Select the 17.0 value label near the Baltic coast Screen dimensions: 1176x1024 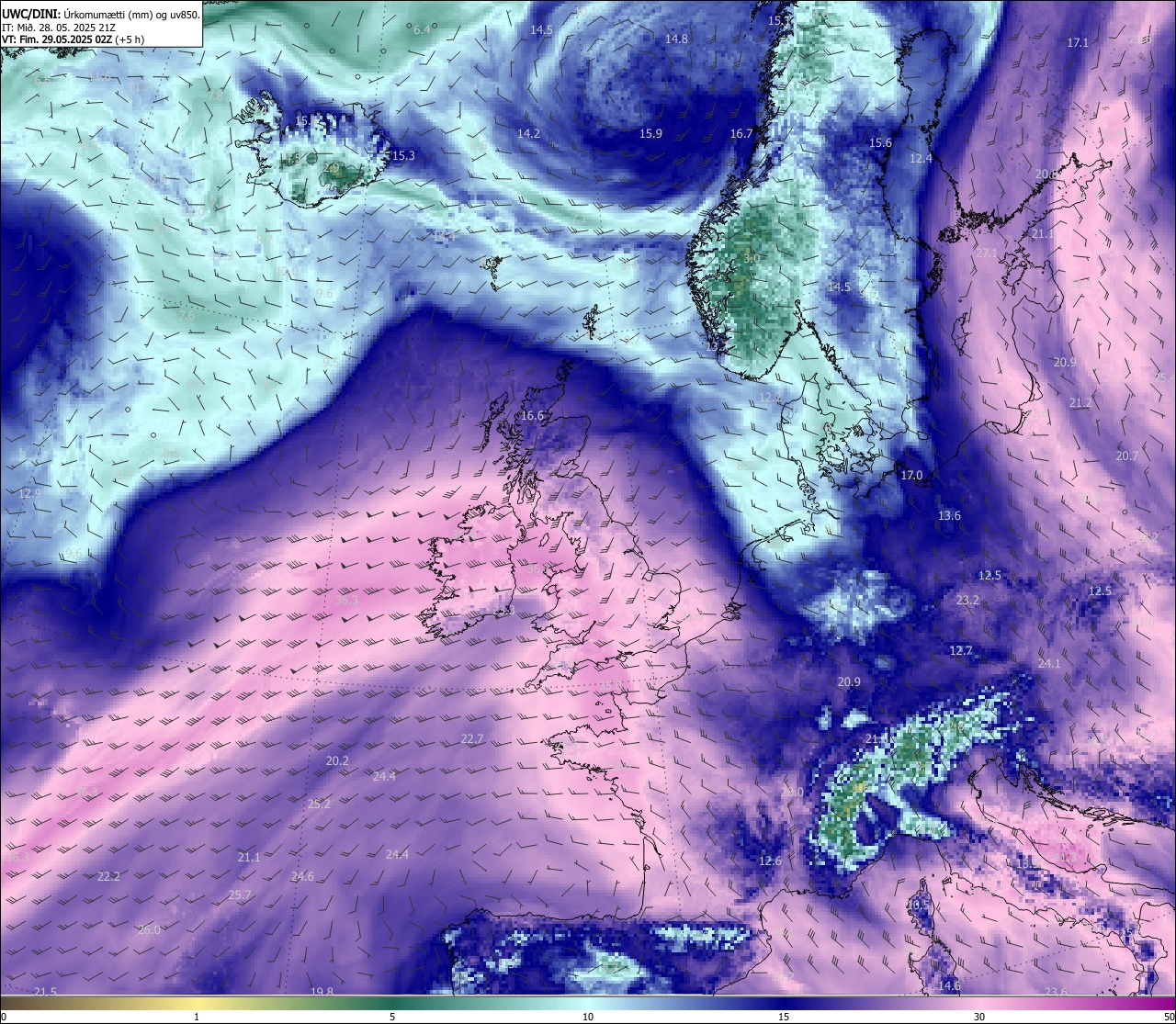point(910,475)
